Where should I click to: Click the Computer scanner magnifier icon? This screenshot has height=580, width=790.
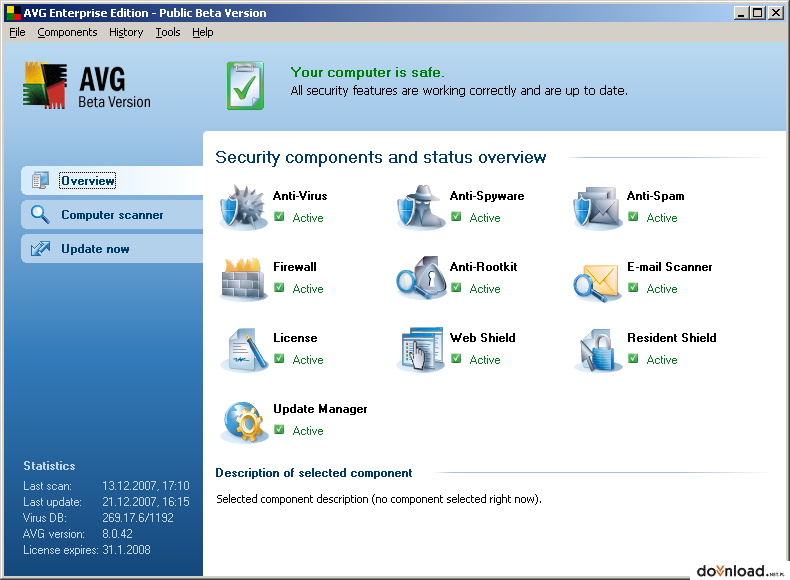click(x=40, y=214)
